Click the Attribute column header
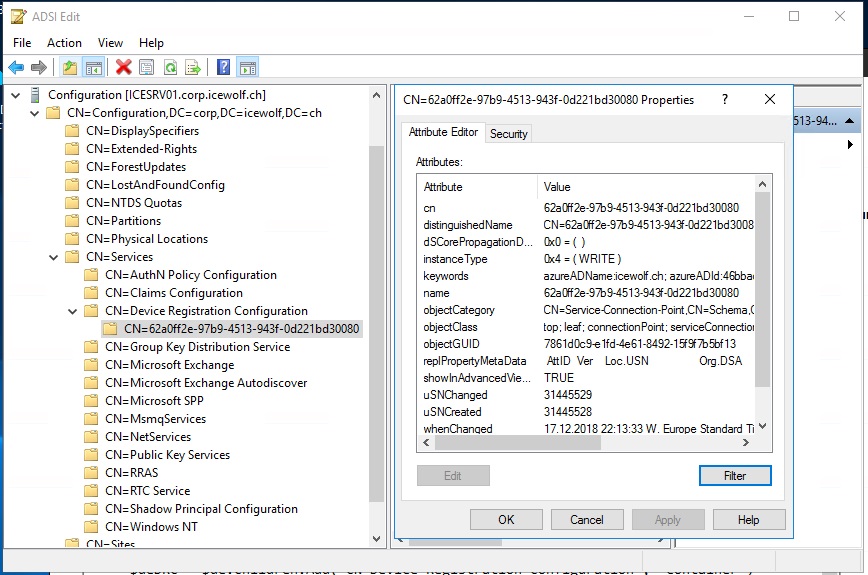Image resolution: width=868 pixels, height=575 pixels. (478, 187)
